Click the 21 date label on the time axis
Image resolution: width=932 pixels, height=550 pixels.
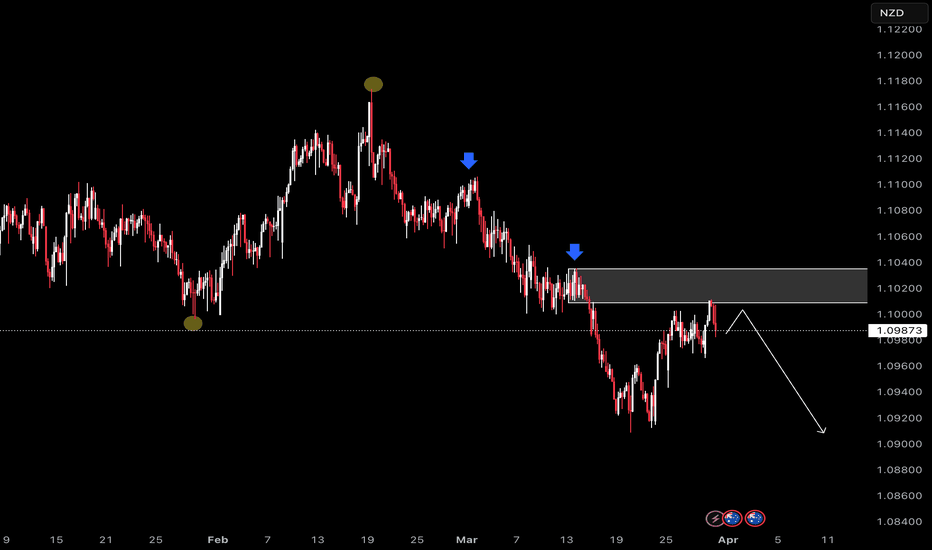pyautogui.click(x=106, y=540)
